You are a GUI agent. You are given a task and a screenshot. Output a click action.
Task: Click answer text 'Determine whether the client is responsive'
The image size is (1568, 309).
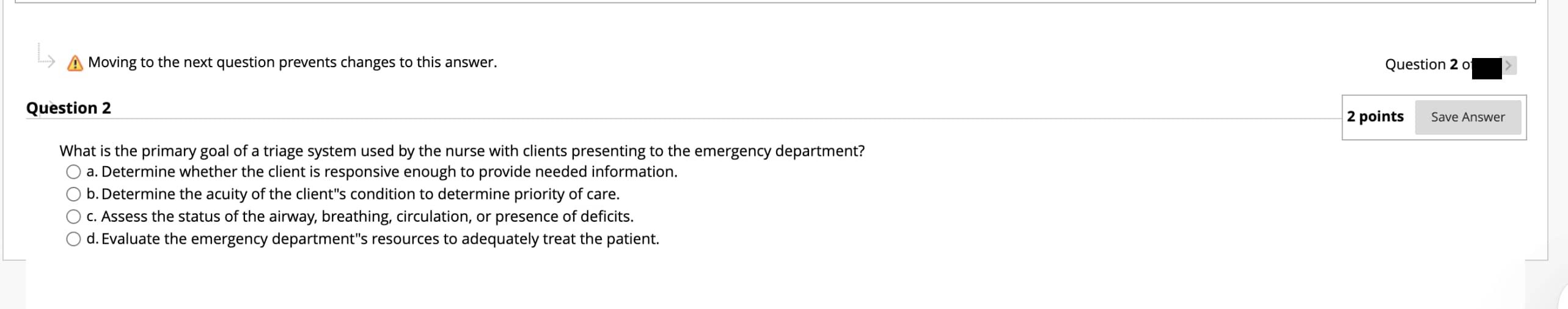tap(389, 172)
